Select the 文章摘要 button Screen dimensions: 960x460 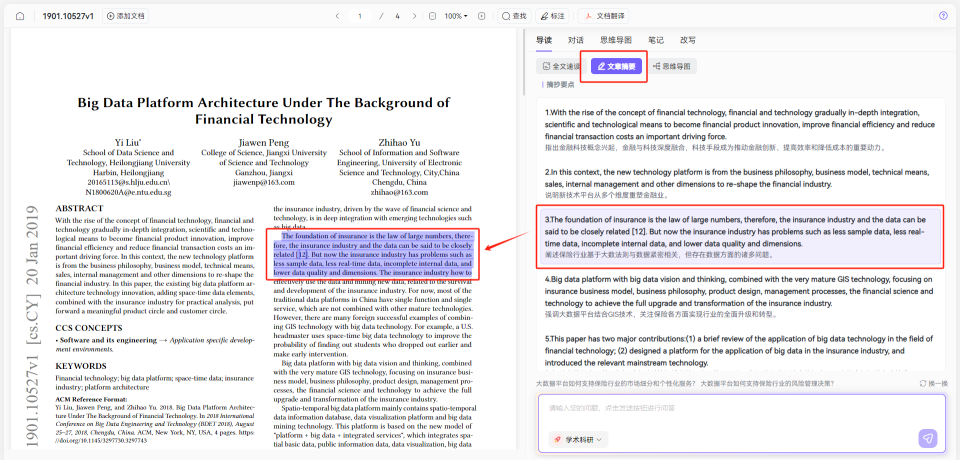[617, 66]
